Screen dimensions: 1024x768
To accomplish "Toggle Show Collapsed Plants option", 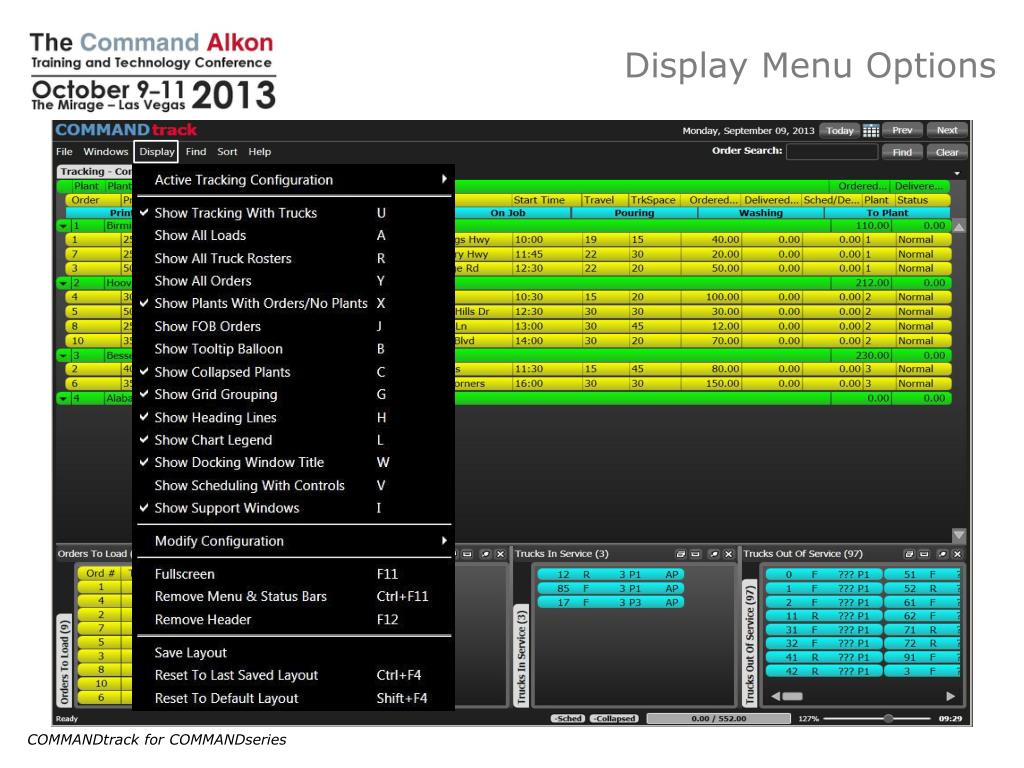I will pyautogui.click(x=293, y=372).
